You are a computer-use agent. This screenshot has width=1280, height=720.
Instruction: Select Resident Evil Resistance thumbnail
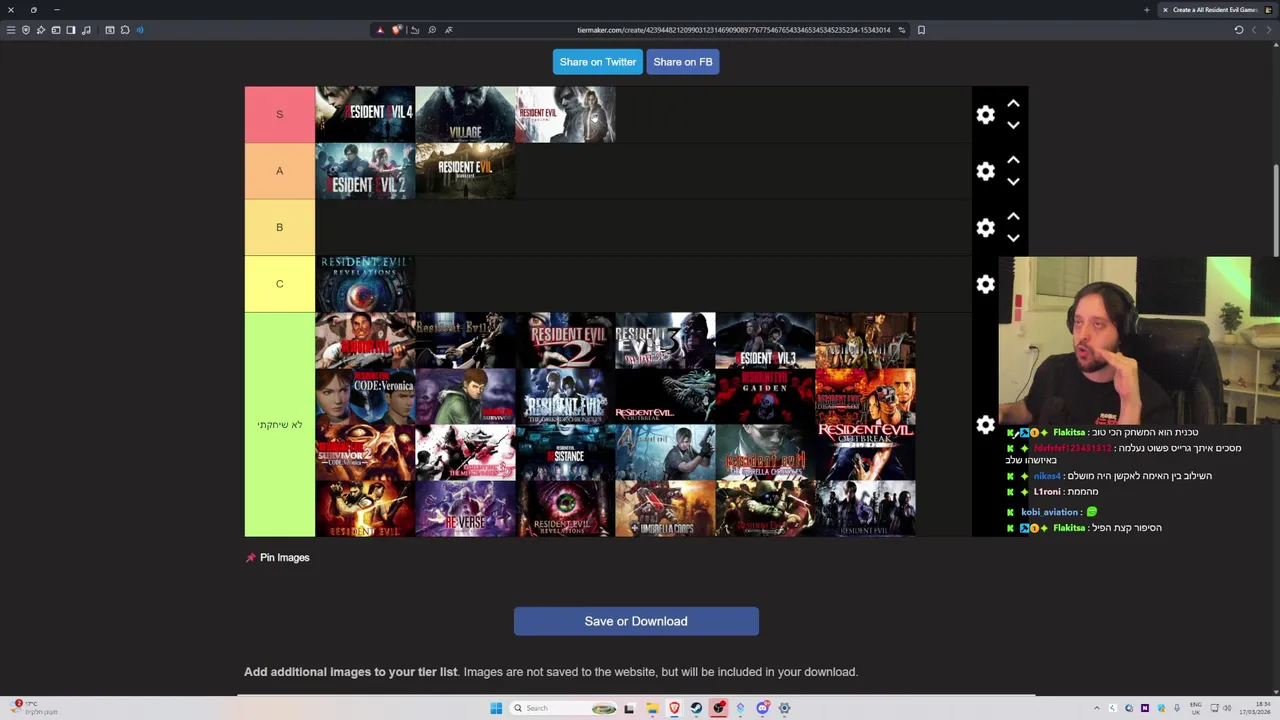[565, 453]
